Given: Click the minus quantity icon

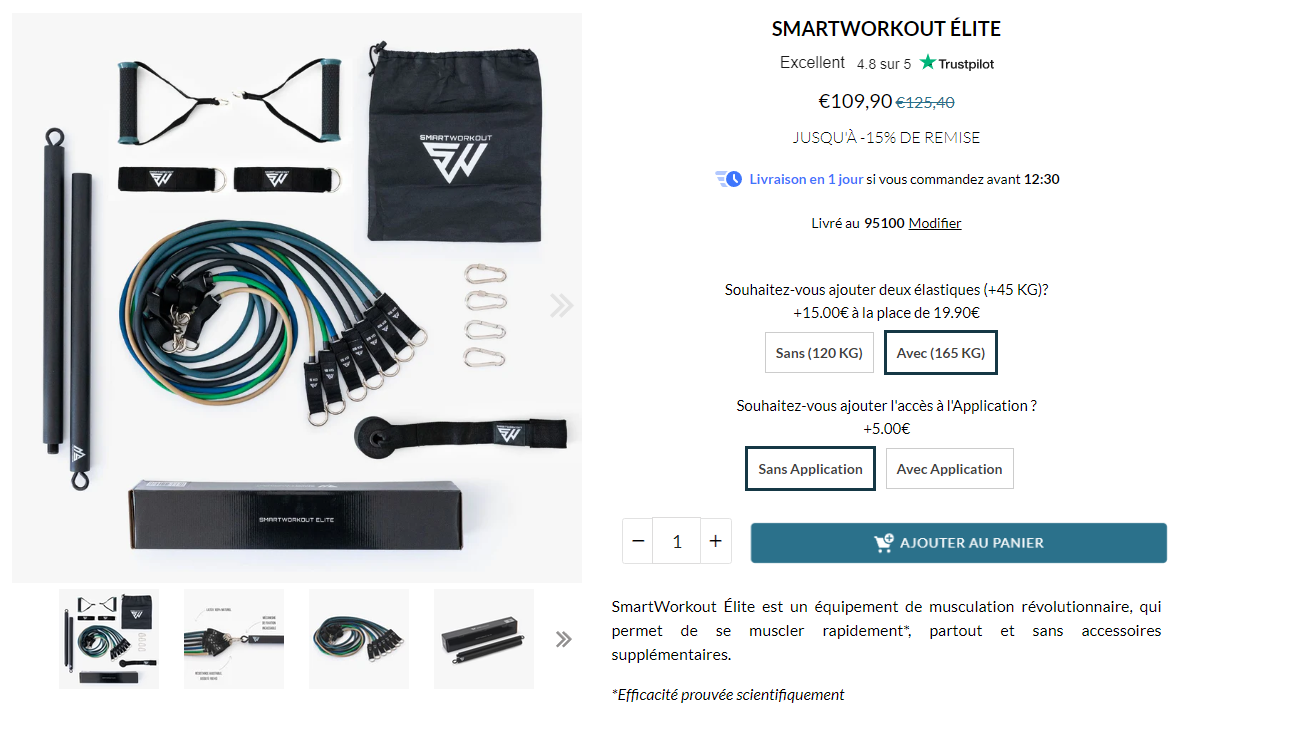Looking at the screenshot, I should [637, 541].
